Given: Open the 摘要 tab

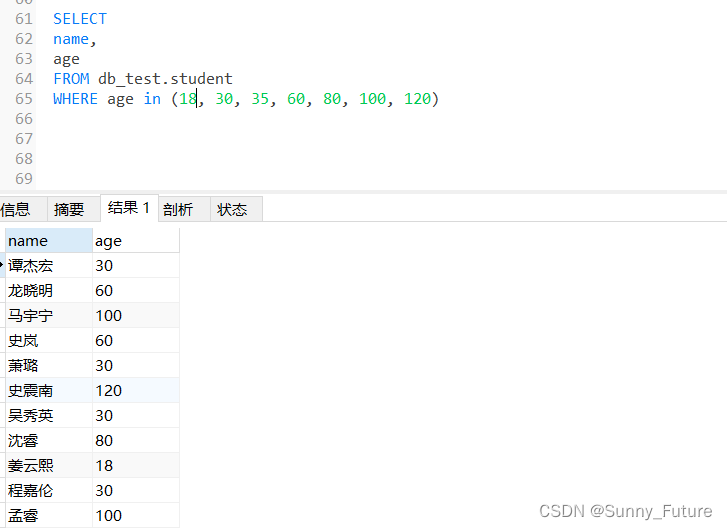Looking at the screenshot, I should pos(69,209).
